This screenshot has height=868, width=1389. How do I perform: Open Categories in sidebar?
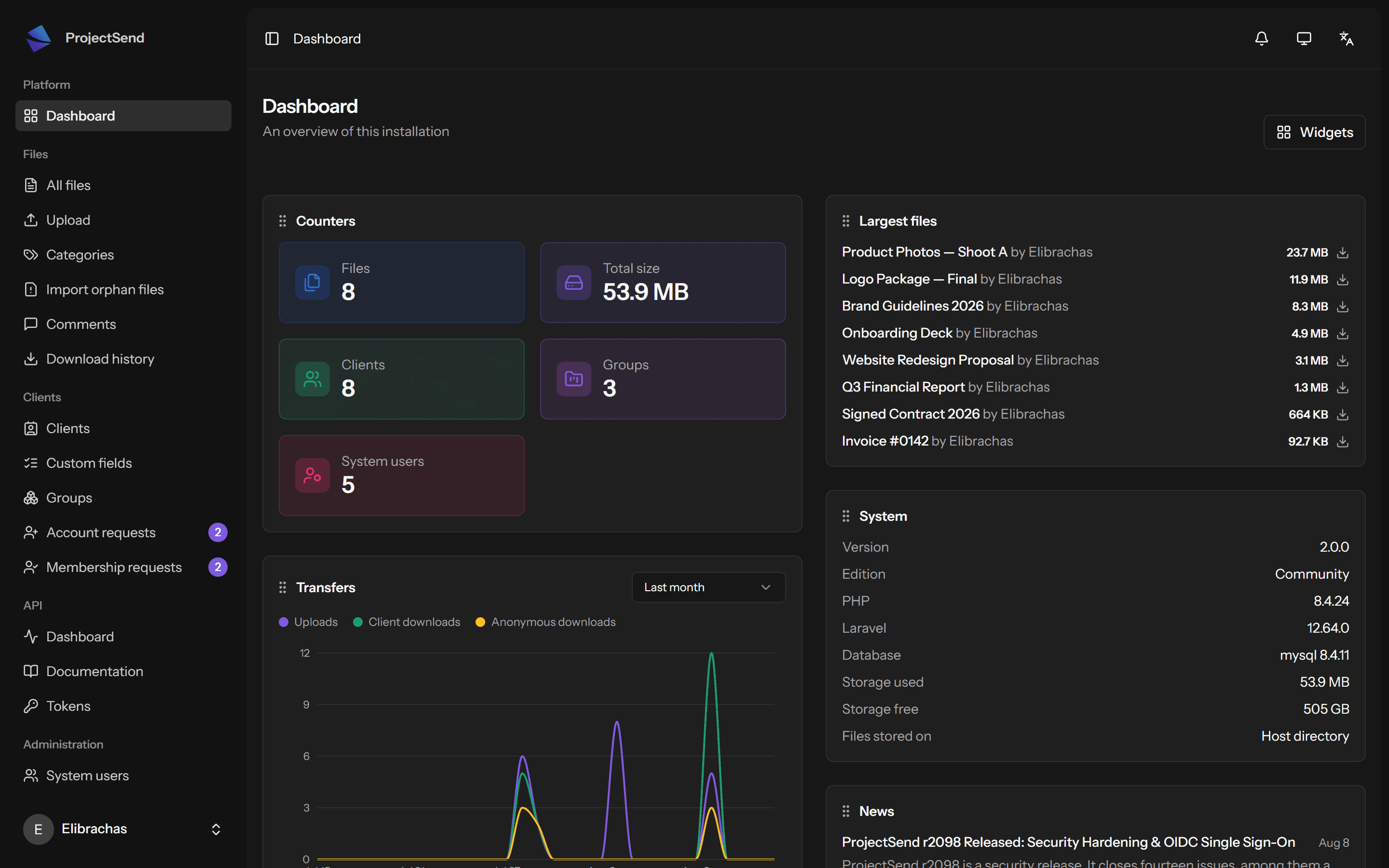click(x=123, y=255)
